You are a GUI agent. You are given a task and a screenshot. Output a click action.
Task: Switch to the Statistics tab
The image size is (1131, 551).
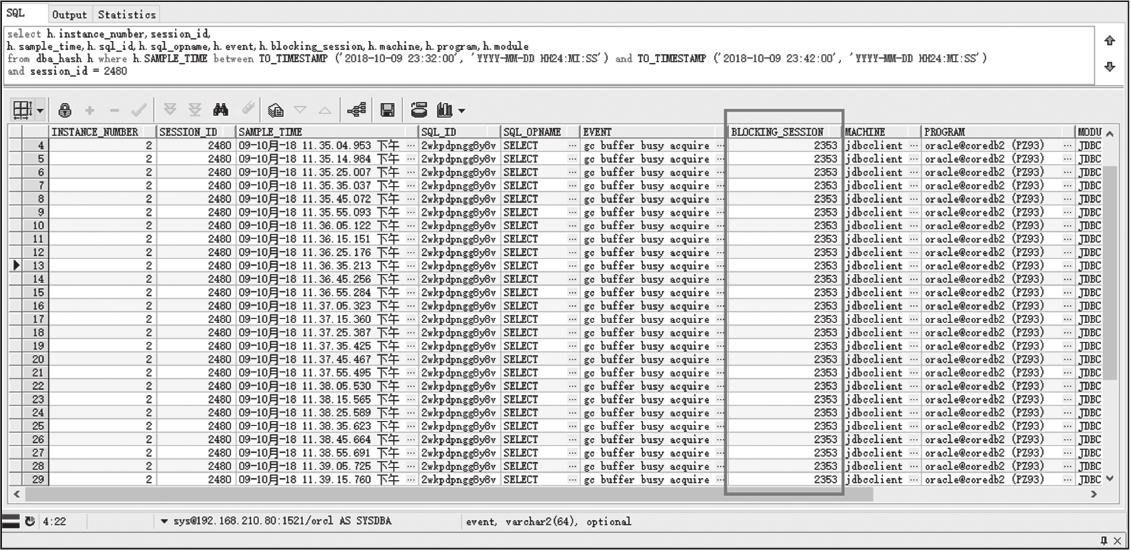click(127, 14)
